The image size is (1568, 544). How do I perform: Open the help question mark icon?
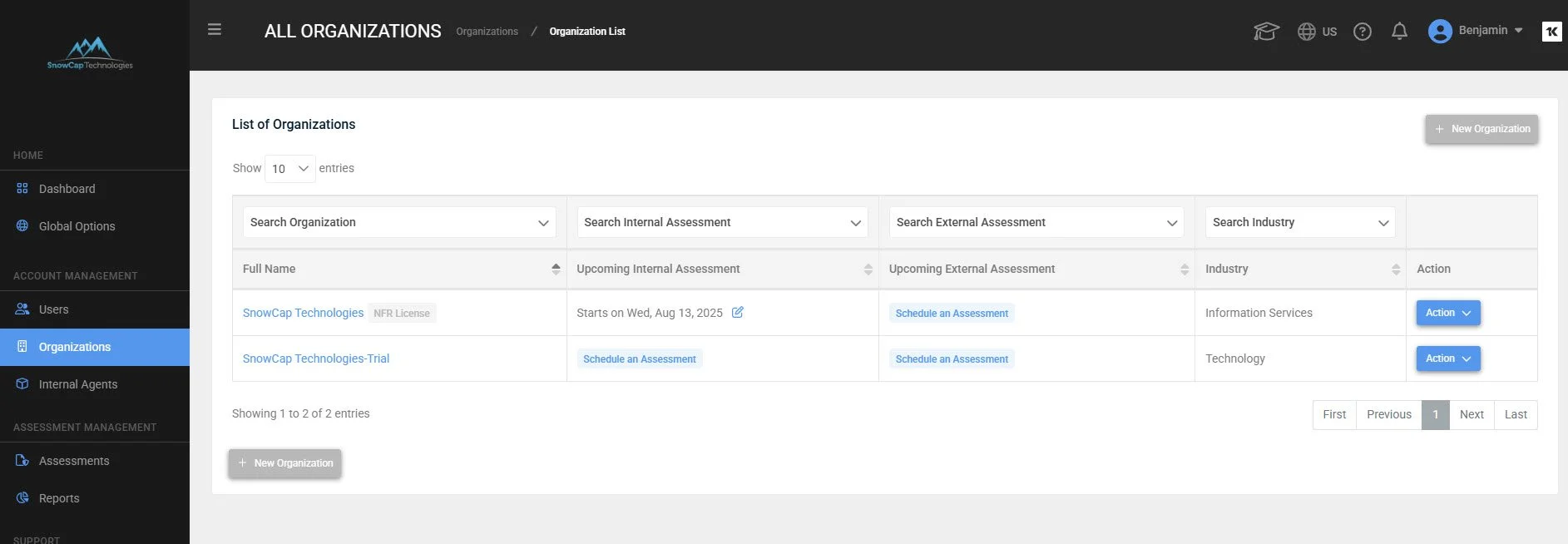(x=1363, y=32)
